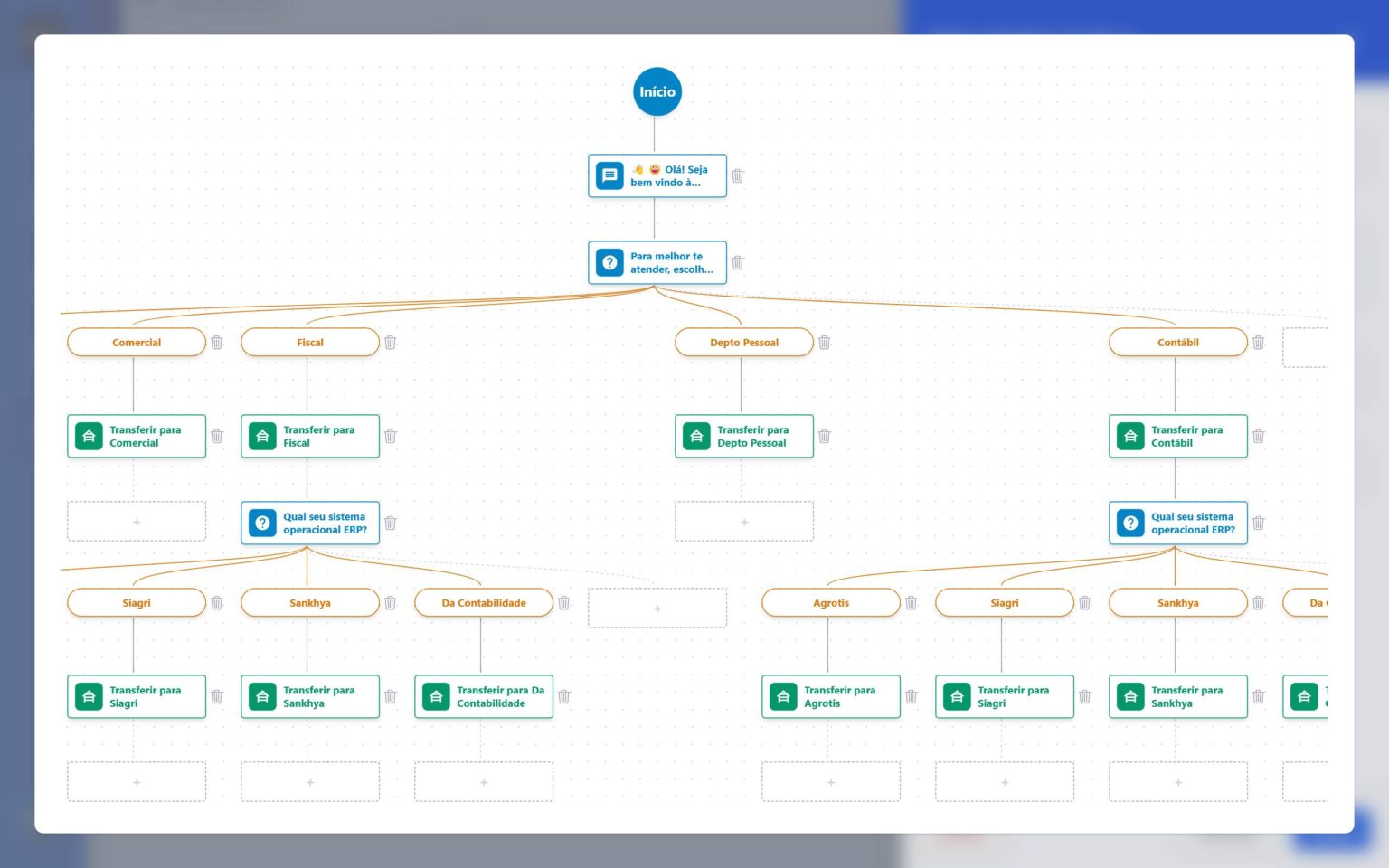Choose the Depto Pessoal option pill

(x=744, y=342)
